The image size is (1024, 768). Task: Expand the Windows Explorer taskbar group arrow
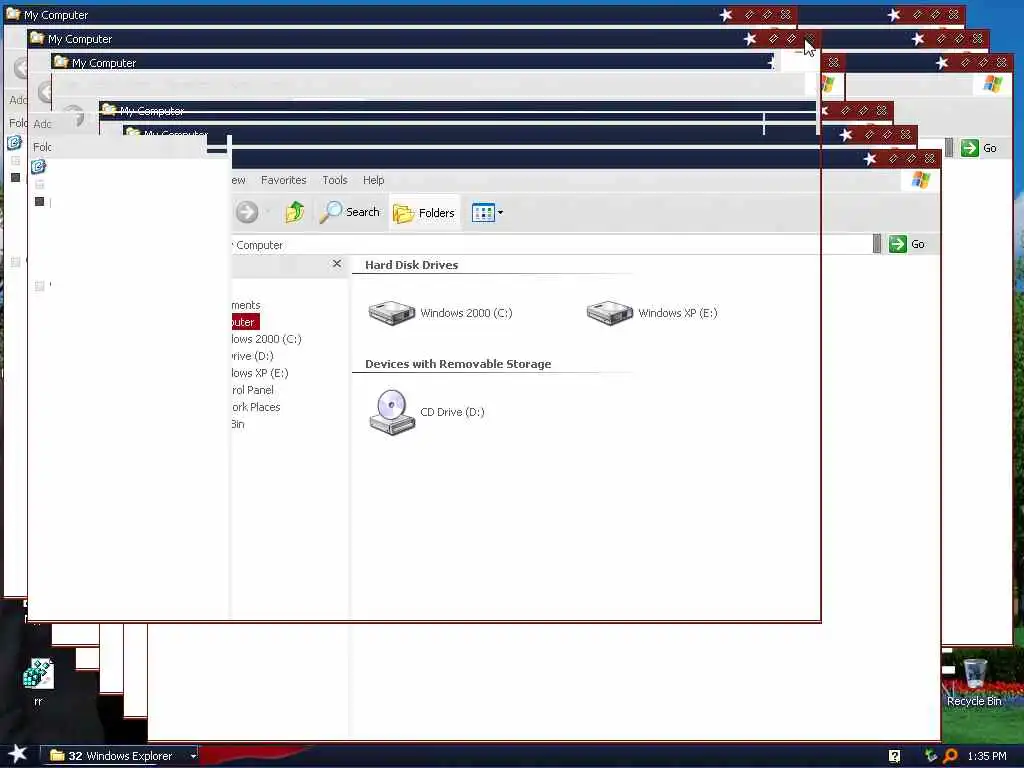pos(193,756)
